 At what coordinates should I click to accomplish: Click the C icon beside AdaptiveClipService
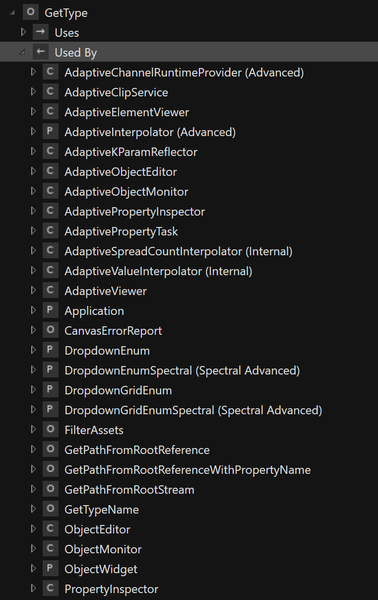pyautogui.click(x=50, y=92)
